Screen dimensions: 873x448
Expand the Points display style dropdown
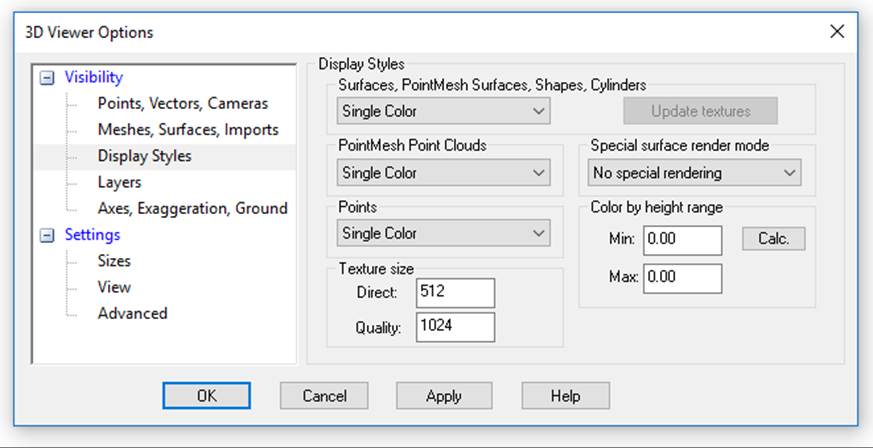[443, 233]
